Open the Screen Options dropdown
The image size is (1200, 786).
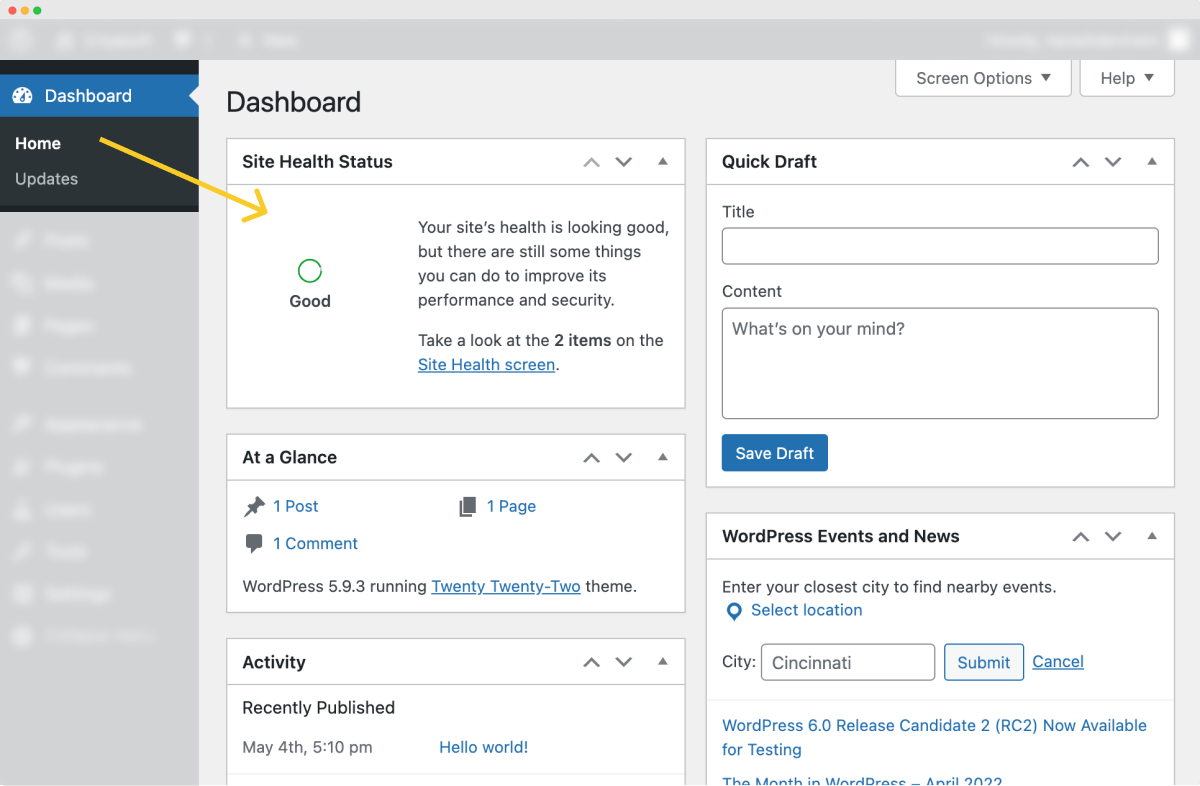tap(984, 78)
